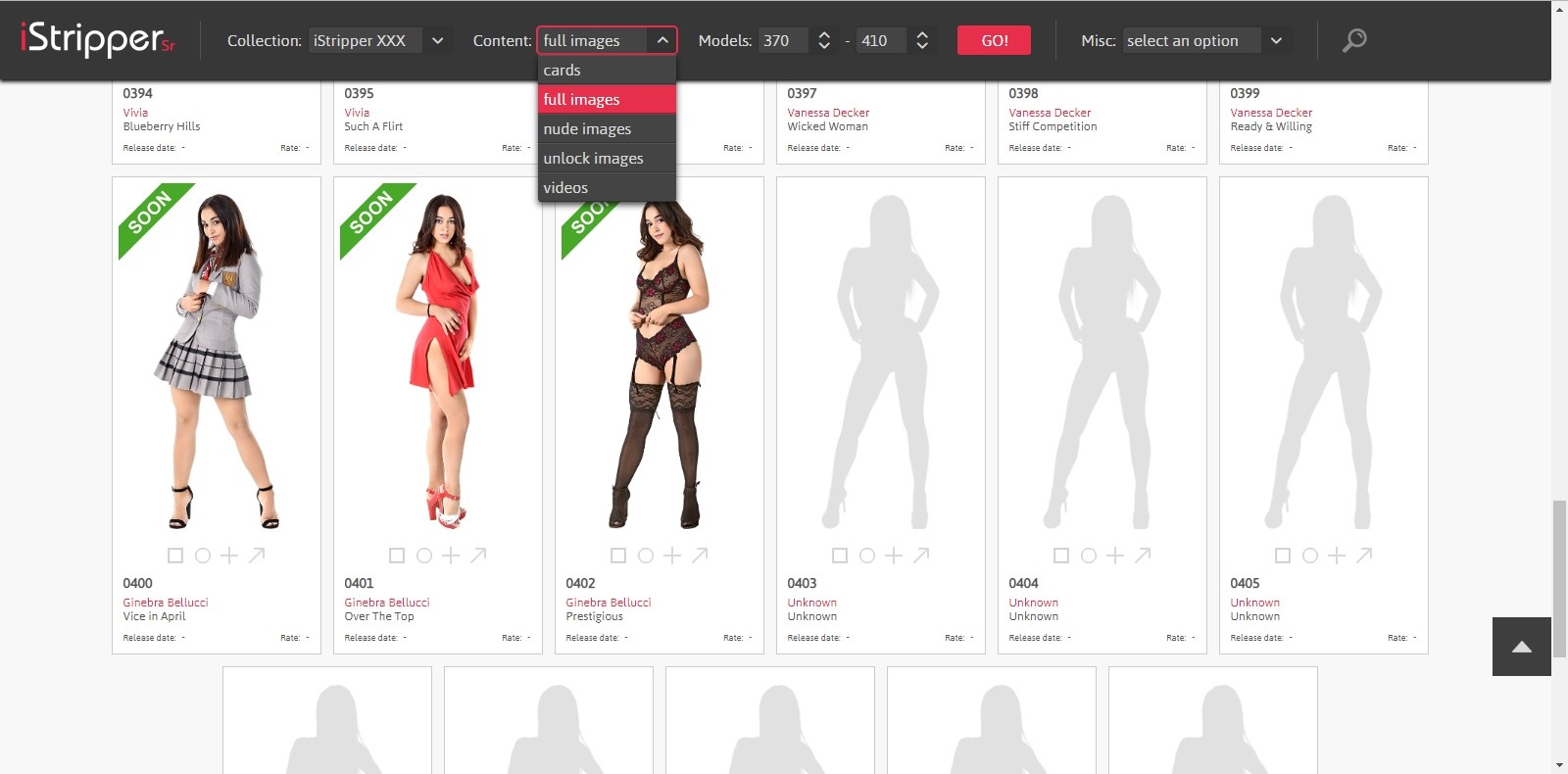Viewport: 1568px width, 774px height.
Task: Toggle the circle icon under card 0404
Action: click(1089, 556)
